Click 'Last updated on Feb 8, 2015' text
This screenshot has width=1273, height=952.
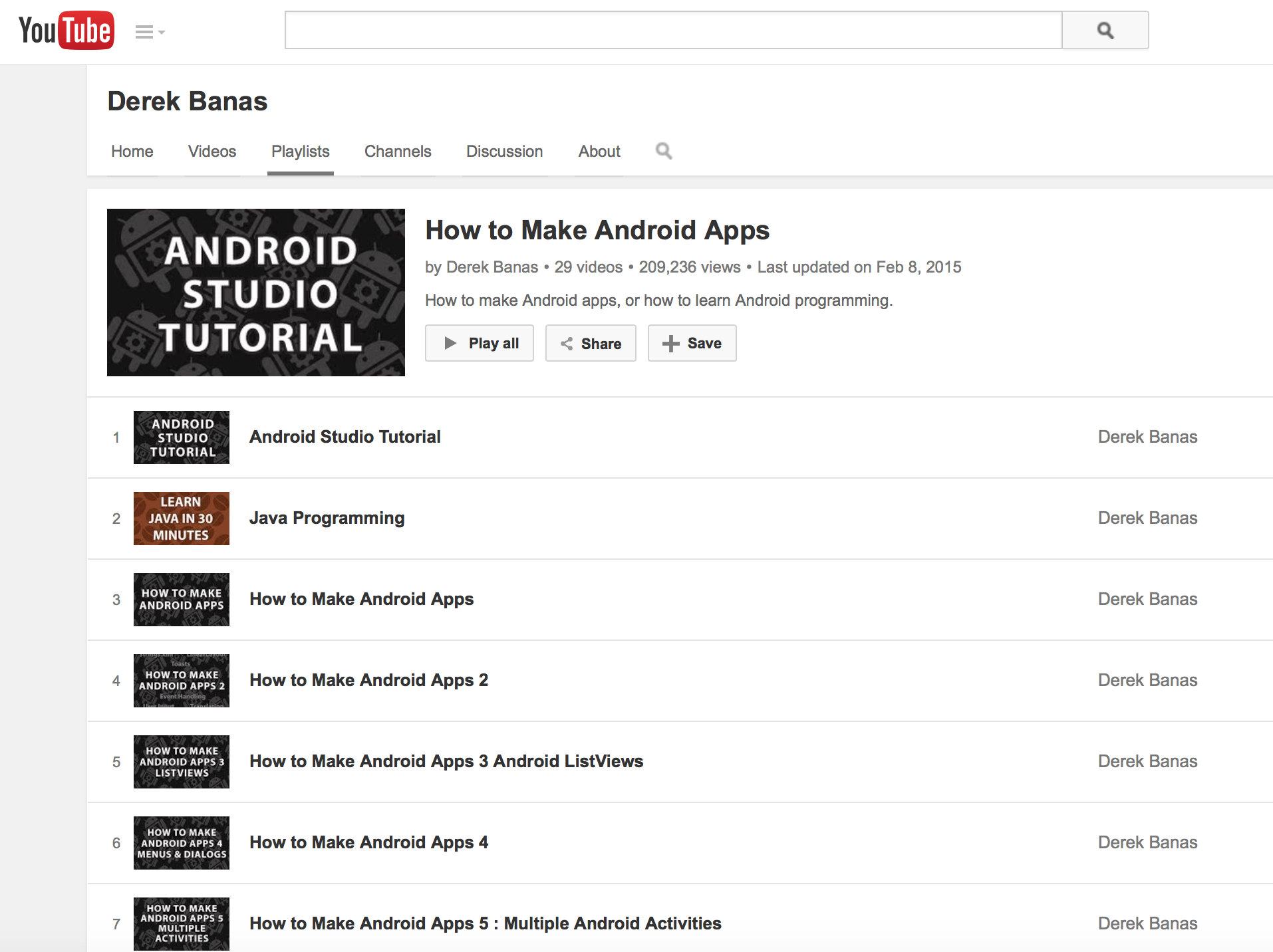[859, 267]
